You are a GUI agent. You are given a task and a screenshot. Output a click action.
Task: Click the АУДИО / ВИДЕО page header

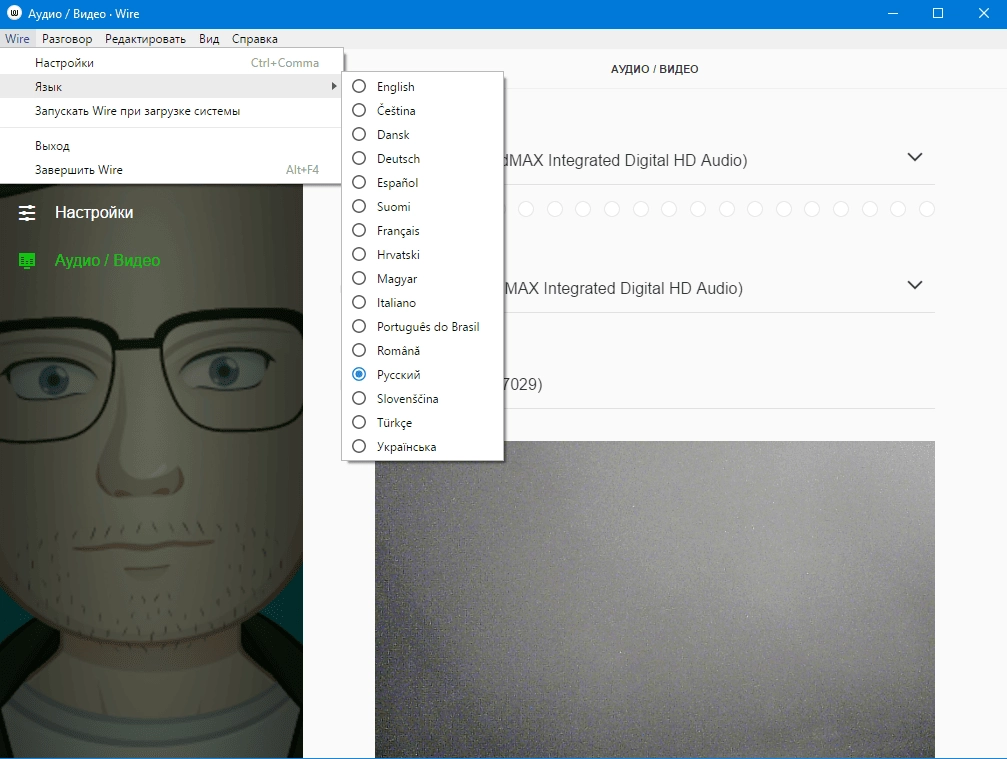click(654, 69)
